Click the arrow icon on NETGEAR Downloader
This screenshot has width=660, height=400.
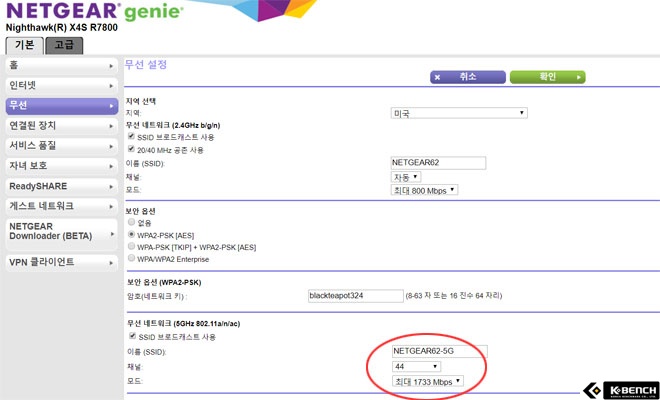click(x=112, y=234)
